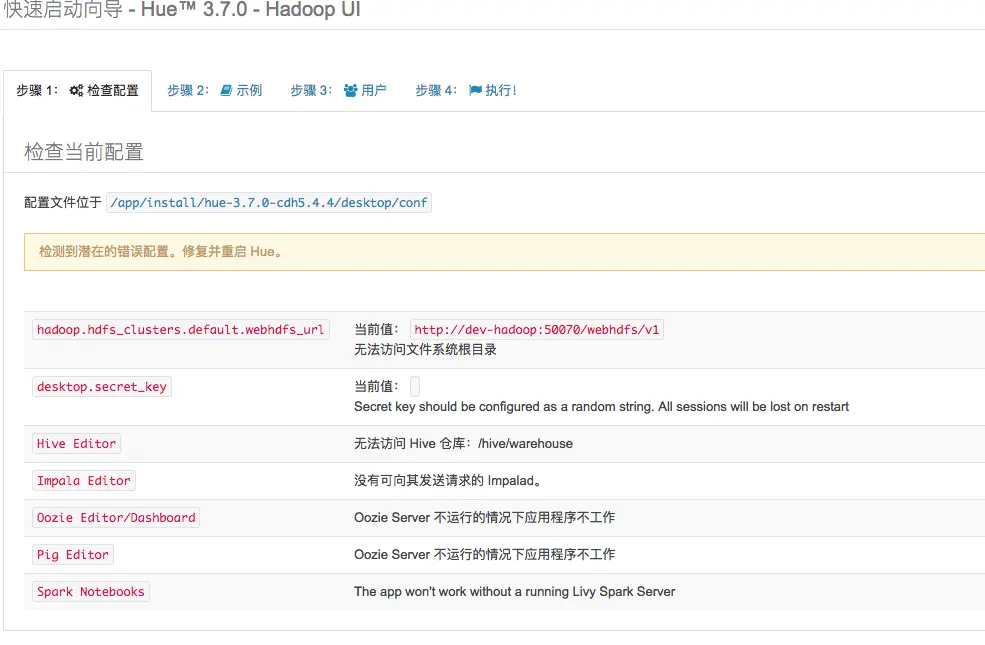Click the Oozie Editor/Dashboard label
This screenshot has height=645, width=985.
116,518
